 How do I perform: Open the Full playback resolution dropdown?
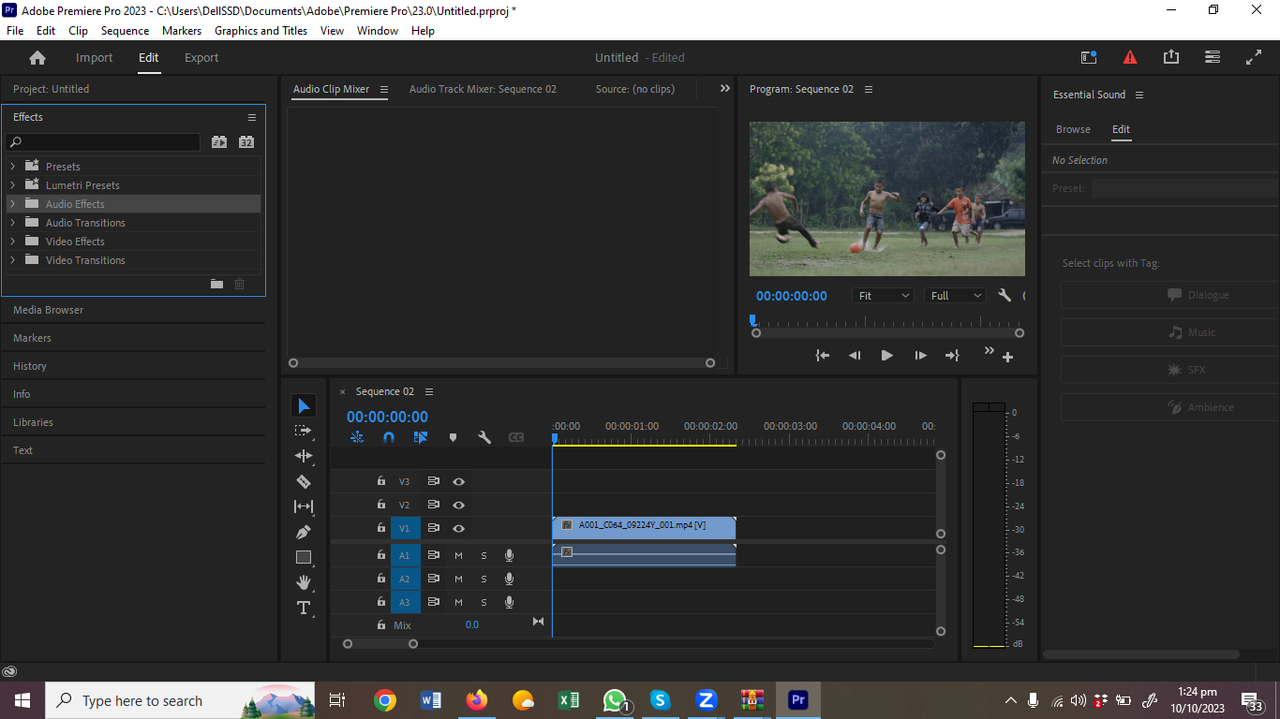tap(956, 296)
